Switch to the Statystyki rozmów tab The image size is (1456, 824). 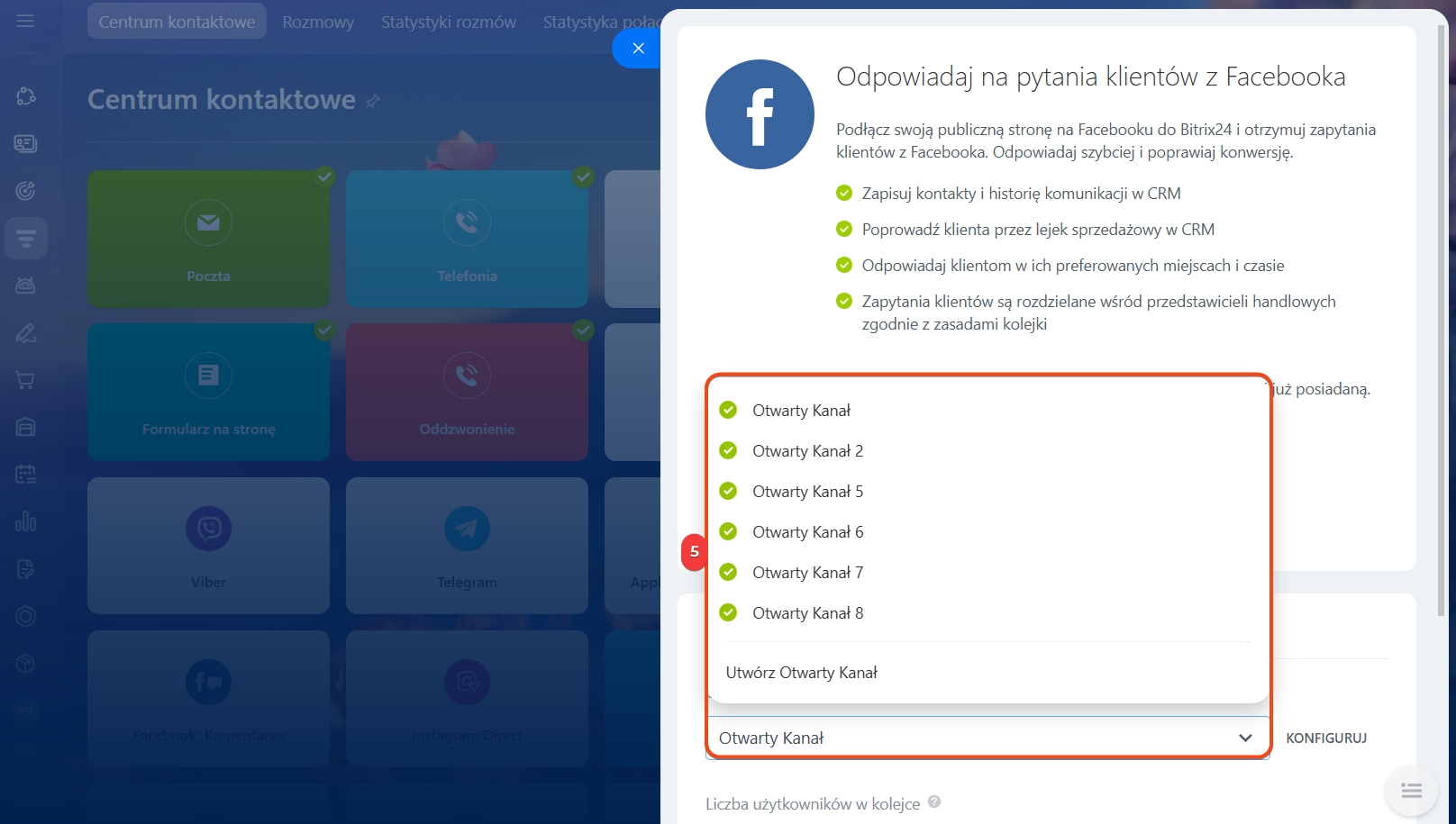point(449,22)
